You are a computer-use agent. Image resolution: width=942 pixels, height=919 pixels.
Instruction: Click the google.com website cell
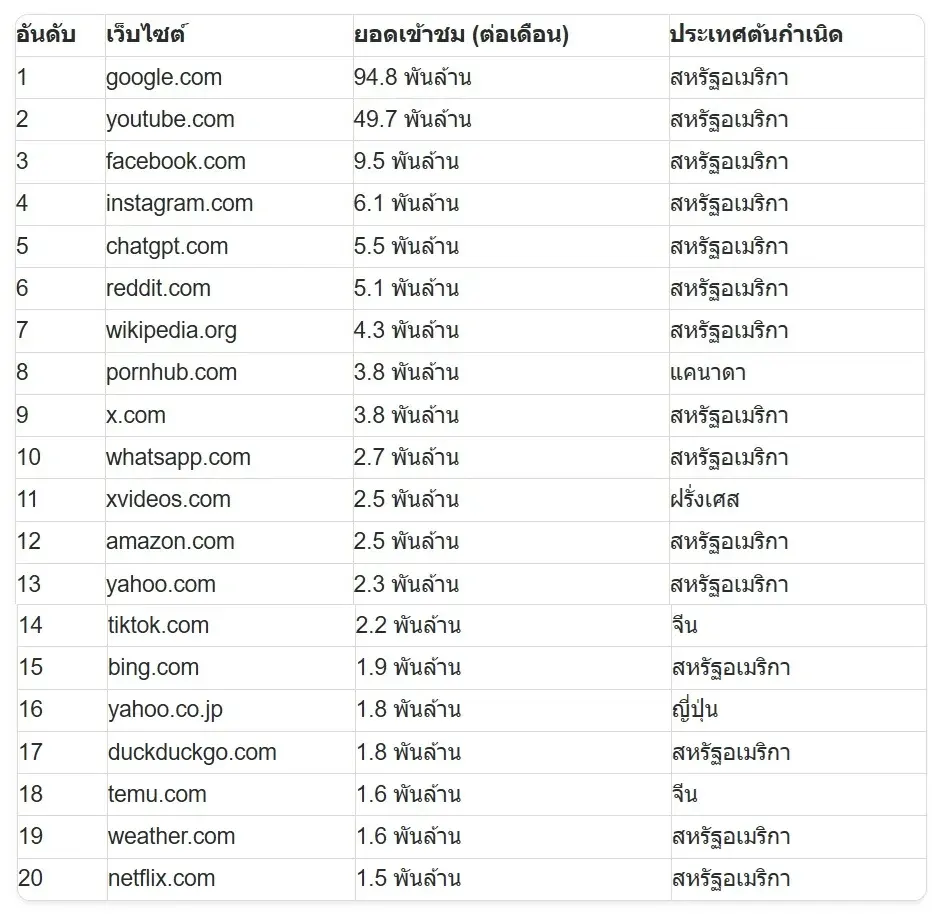[x=164, y=78]
